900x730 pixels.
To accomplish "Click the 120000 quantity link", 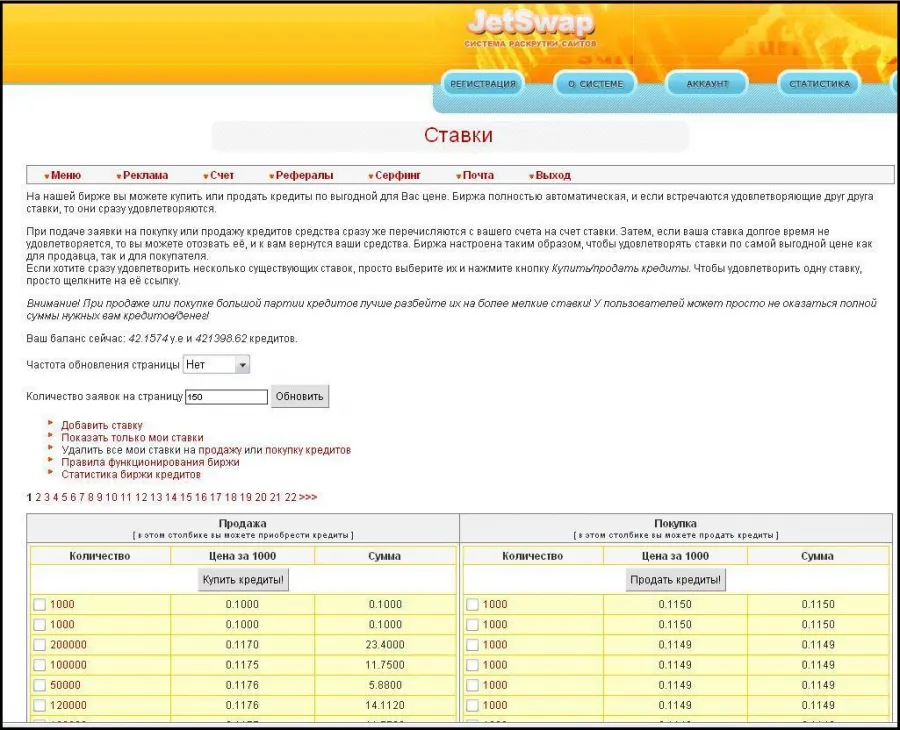I will tap(68, 705).
